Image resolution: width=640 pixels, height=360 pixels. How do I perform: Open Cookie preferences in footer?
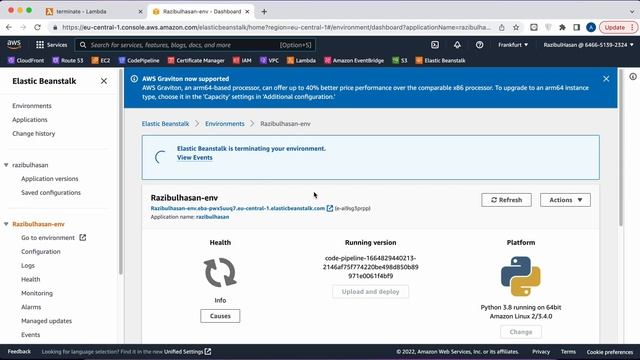pyautogui.click(x=610, y=352)
